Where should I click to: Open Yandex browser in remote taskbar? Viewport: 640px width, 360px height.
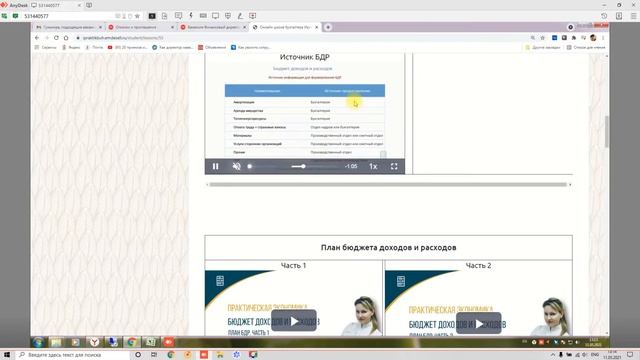(94, 342)
